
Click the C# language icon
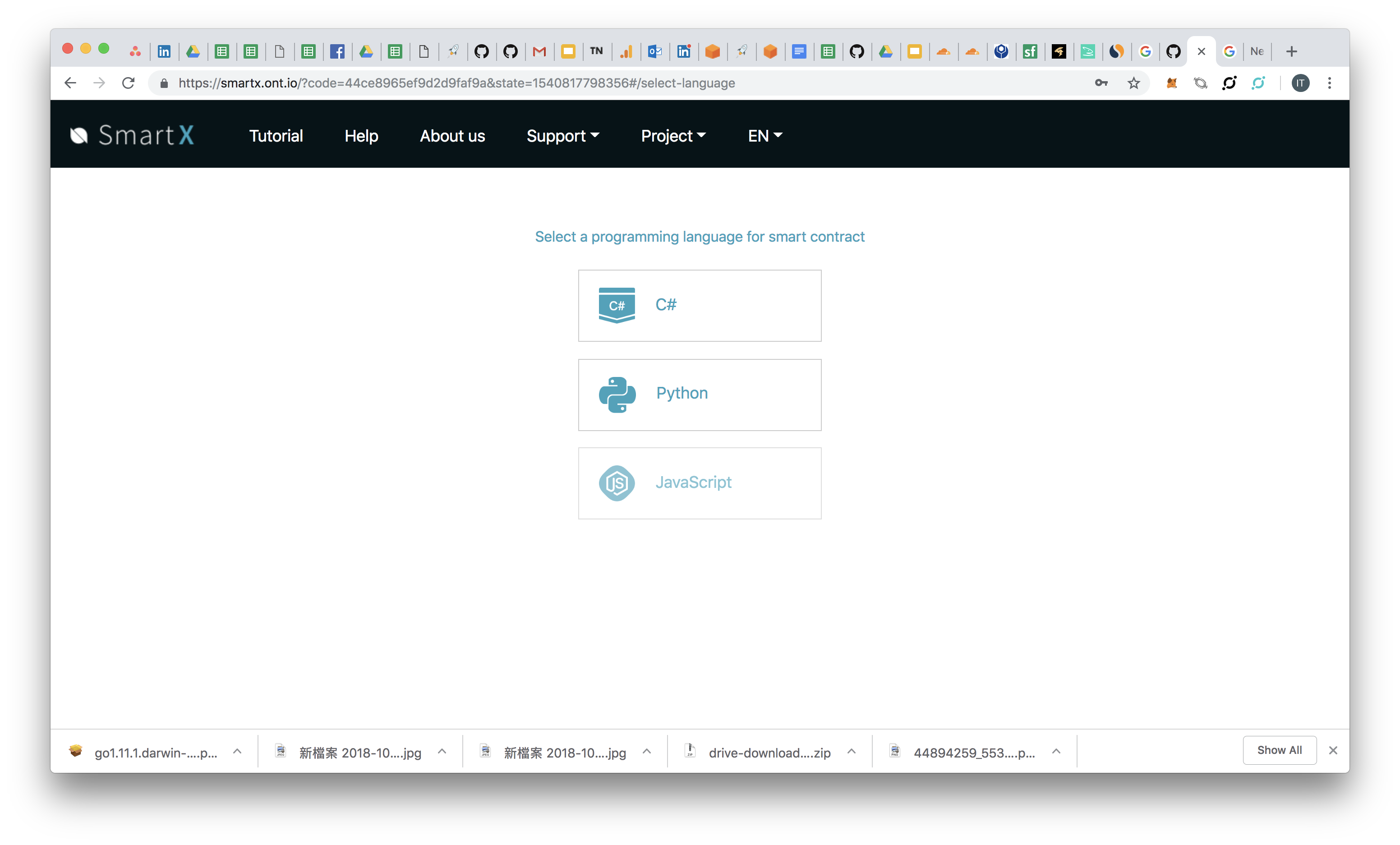click(x=617, y=305)
